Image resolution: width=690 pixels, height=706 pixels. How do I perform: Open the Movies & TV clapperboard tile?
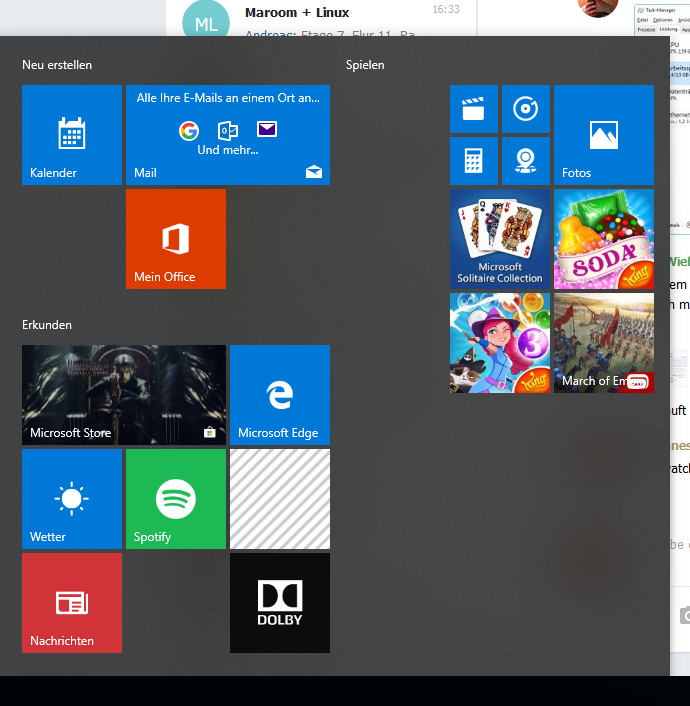(474, 109)
